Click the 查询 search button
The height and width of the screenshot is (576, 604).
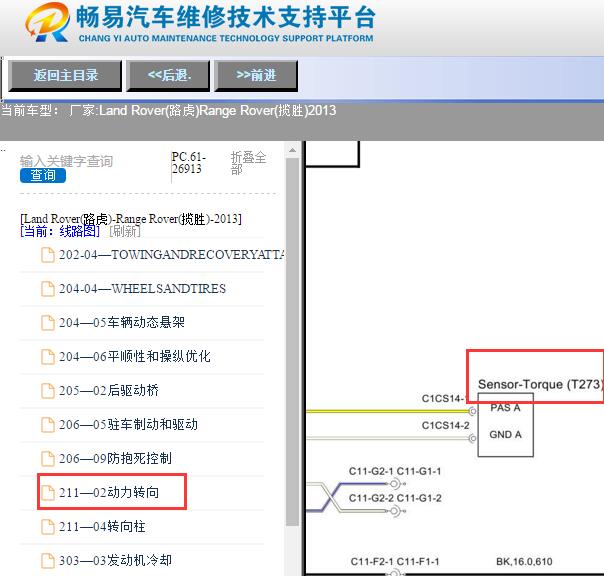point(43,175)
